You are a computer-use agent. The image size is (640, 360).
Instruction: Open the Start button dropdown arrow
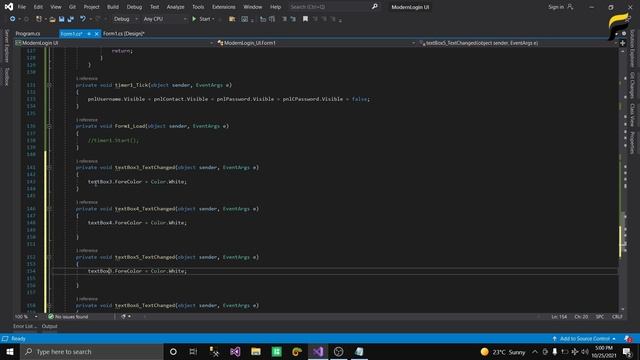(213, 19)
